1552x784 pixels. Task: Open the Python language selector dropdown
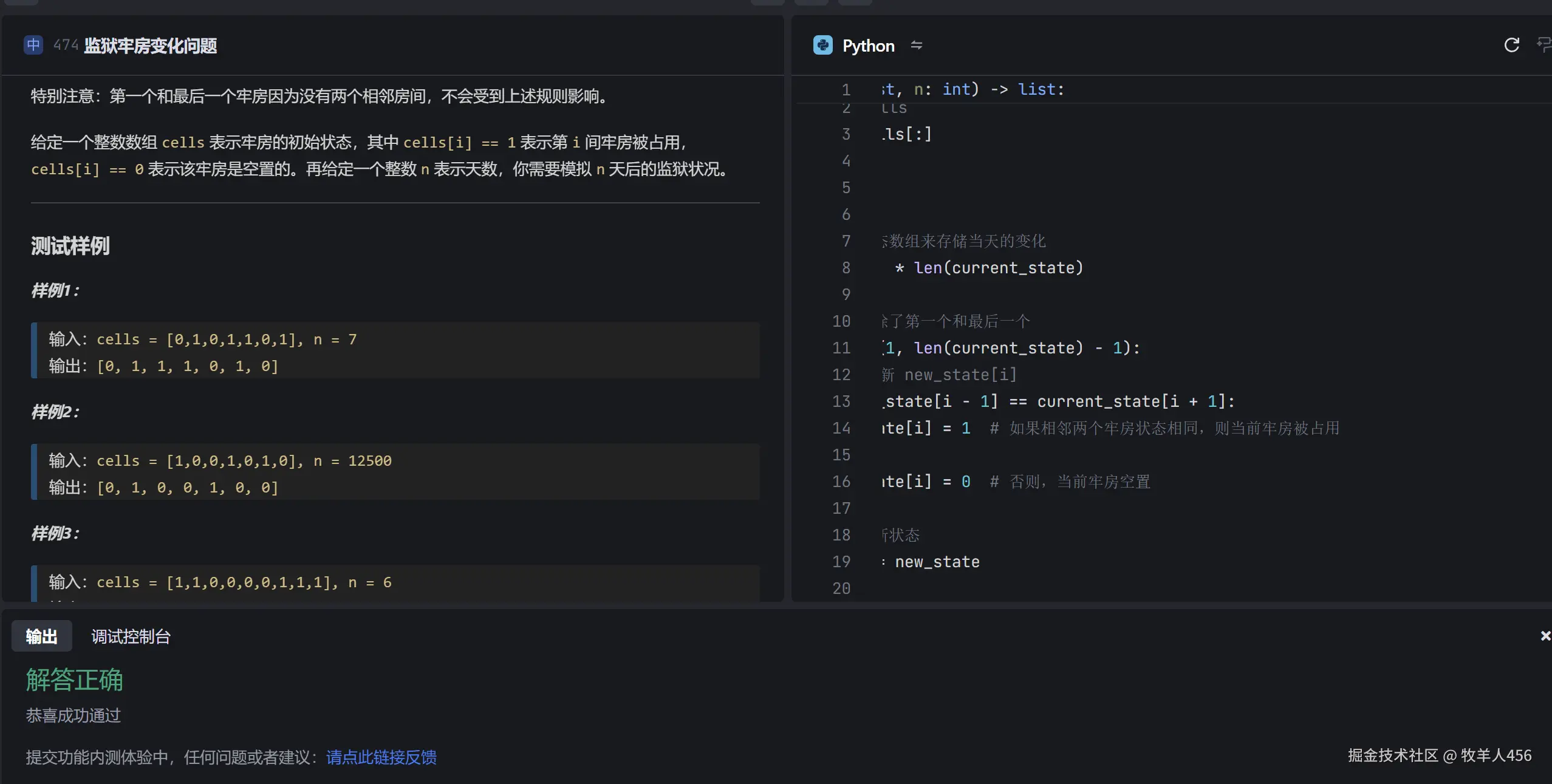click(868, 46)
